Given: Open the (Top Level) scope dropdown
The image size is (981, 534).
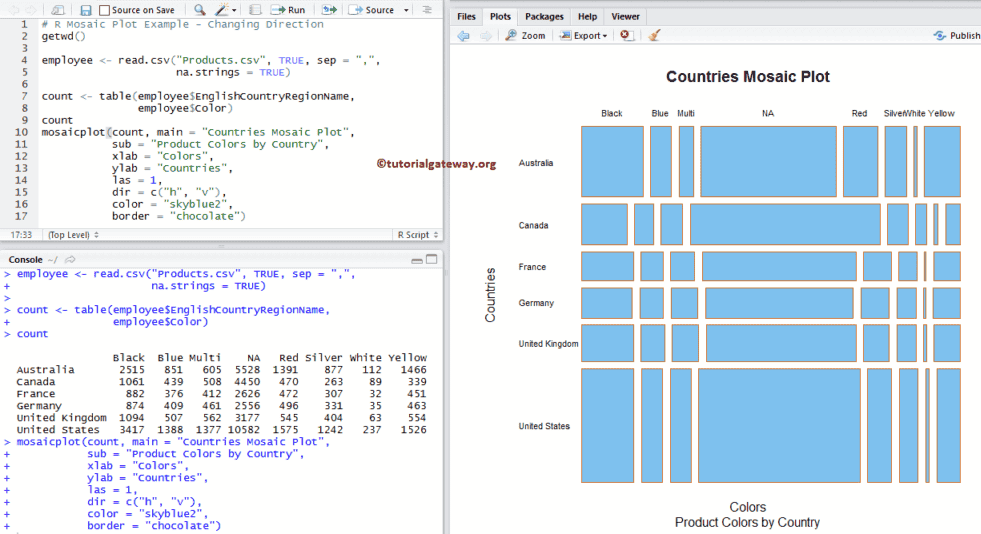Looking at the screenshot, I should tap(70, 235).
